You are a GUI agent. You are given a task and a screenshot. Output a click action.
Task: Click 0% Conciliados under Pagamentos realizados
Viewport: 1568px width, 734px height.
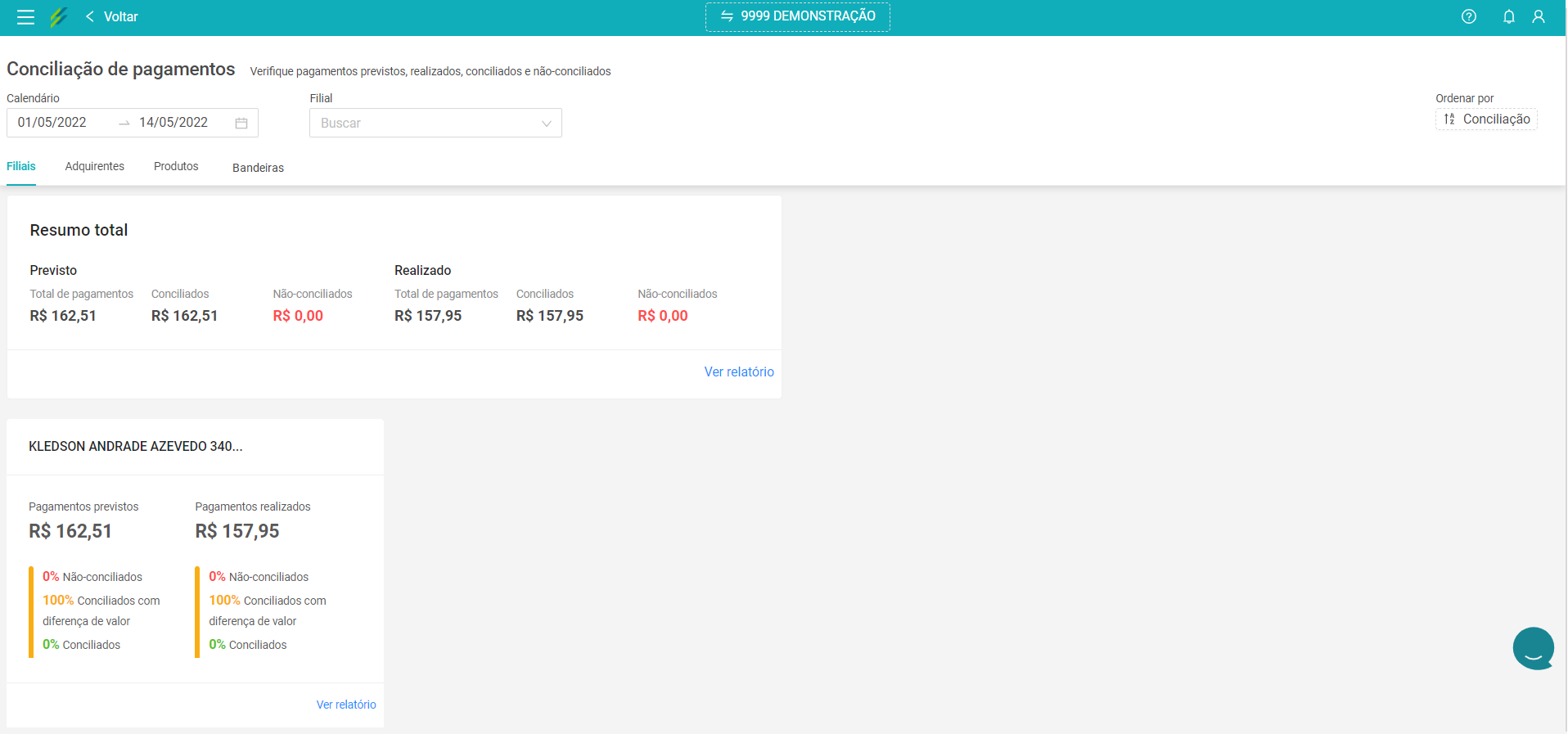pyautogui.click(x=248, y=645)
